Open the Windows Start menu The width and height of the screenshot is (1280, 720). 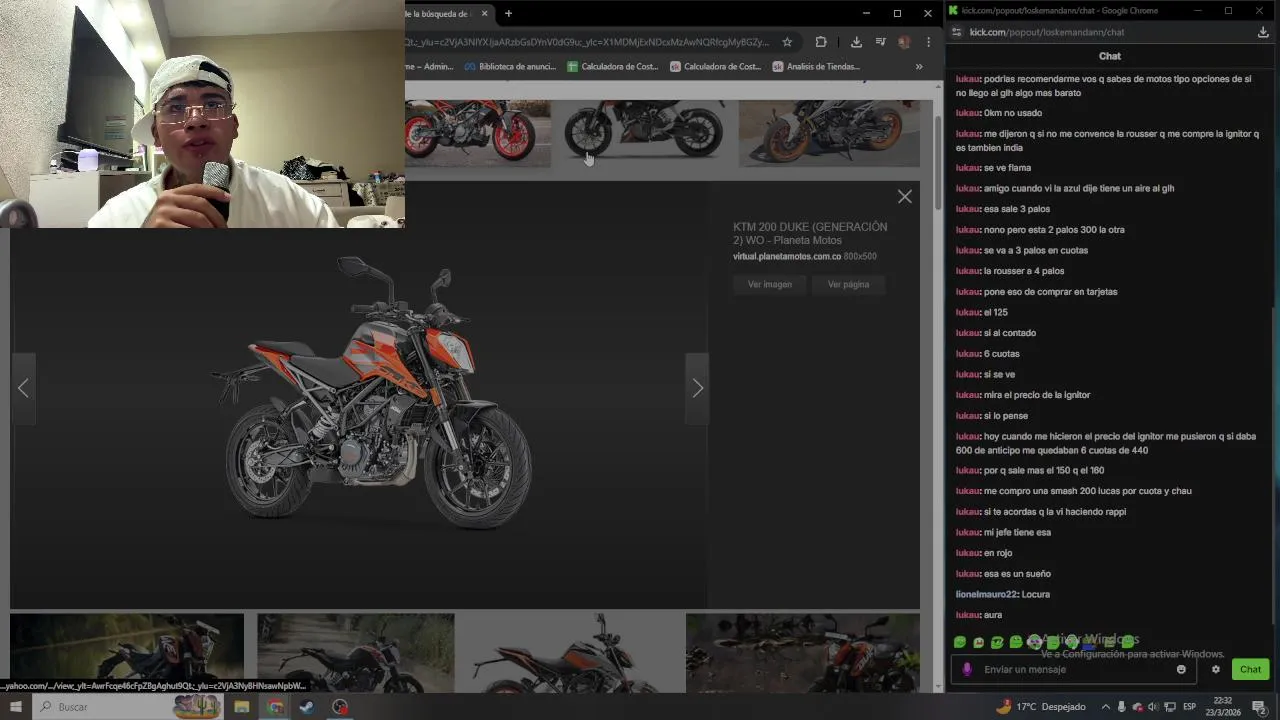pos(16,707)
